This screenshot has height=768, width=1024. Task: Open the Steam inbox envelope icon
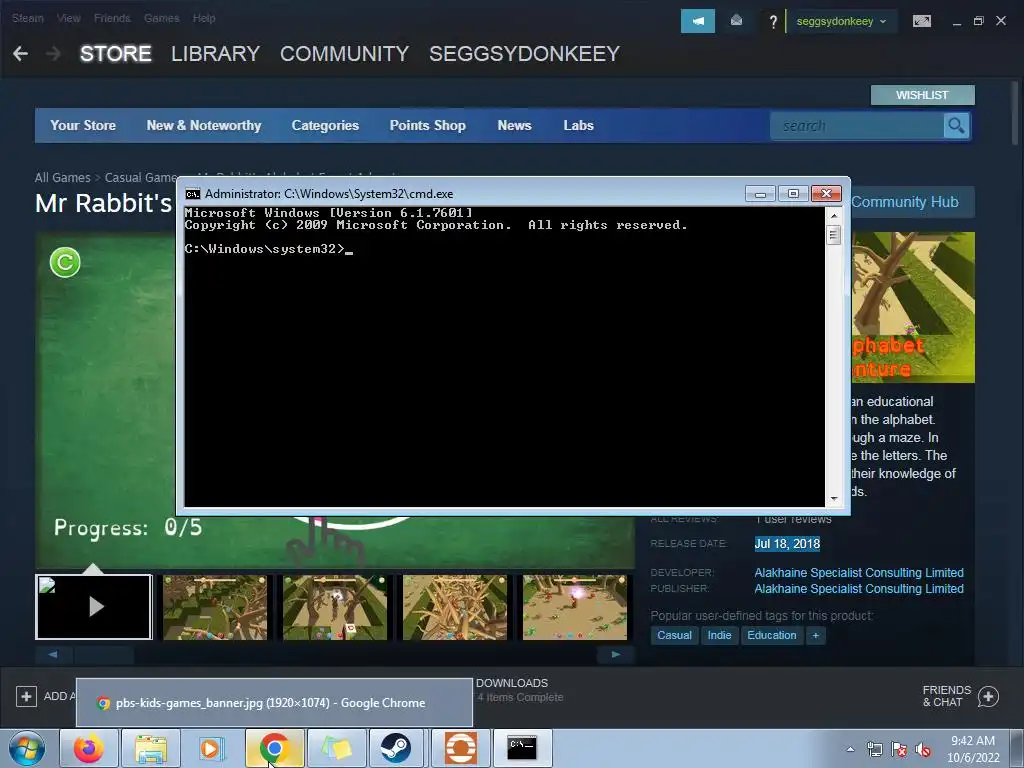736,21
